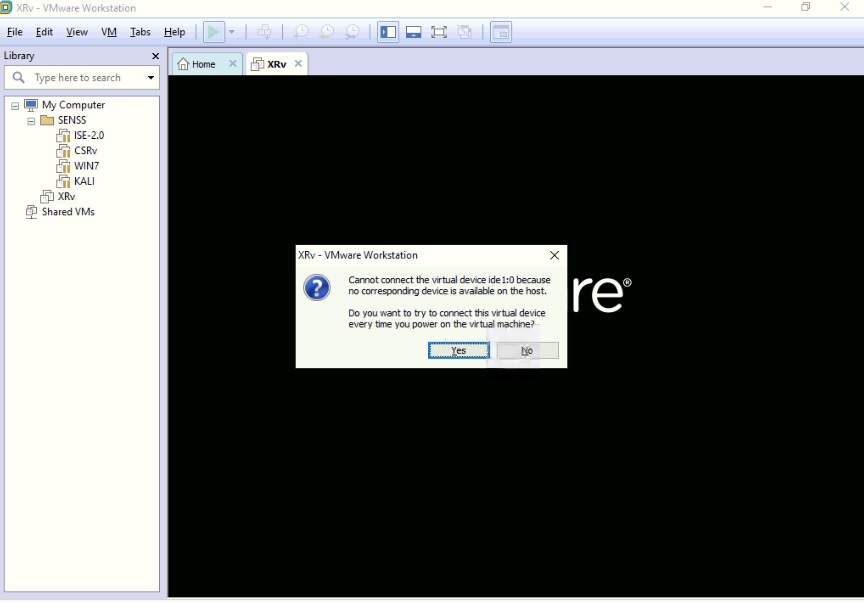Viewport: 864px width, 602px height.
Task: Open the library search dropdown arrow
Action: point(150,77)
